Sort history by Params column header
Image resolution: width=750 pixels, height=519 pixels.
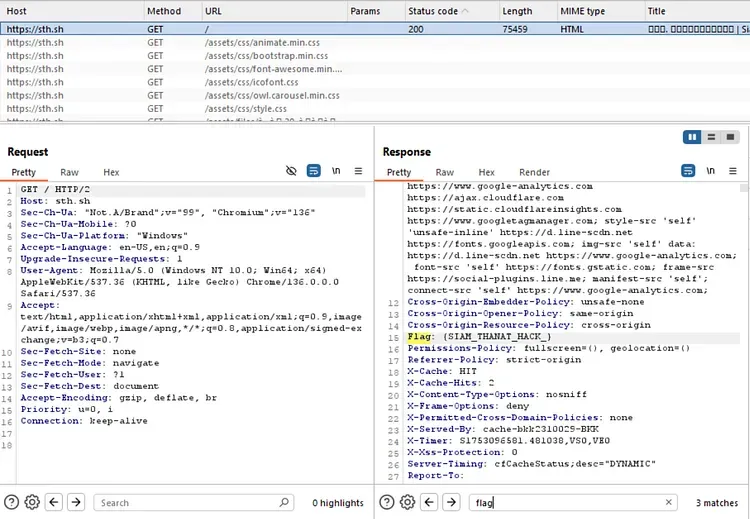[376, 11]
